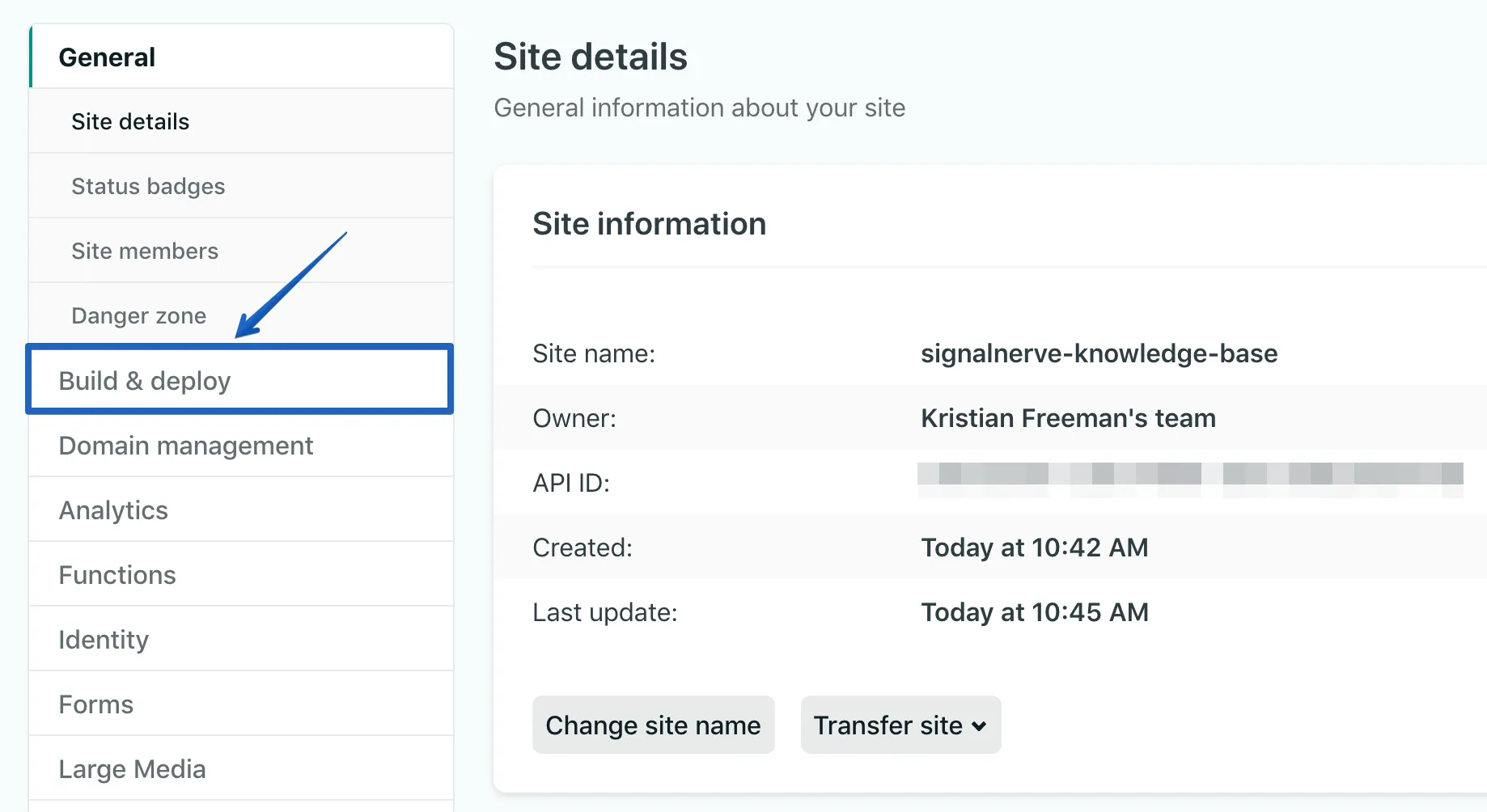View the Analytics settings section
The image size is (1487, 812).
coord(113,510)
